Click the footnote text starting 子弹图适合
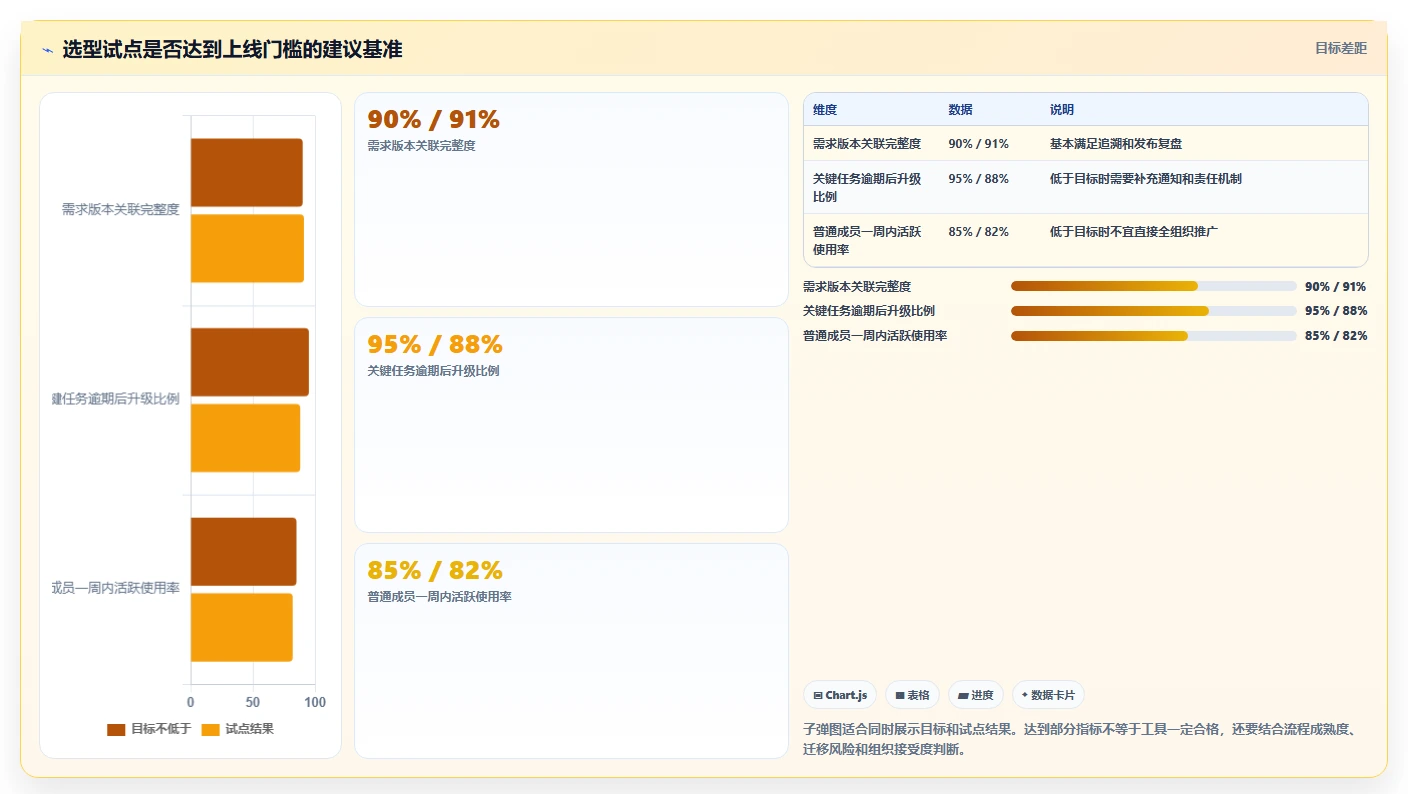1408x794 pixels. pyautogui.click(x=1081, y=739)
